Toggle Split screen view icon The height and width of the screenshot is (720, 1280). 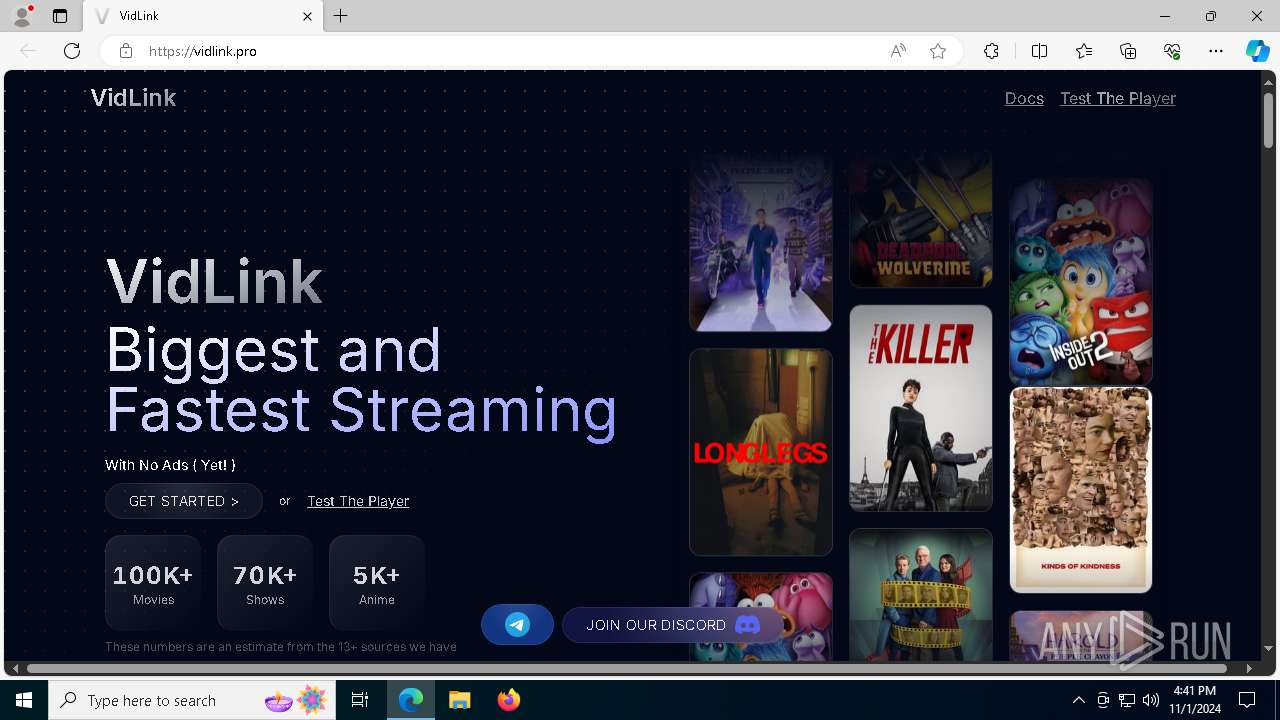click(x=1039, y=51)
